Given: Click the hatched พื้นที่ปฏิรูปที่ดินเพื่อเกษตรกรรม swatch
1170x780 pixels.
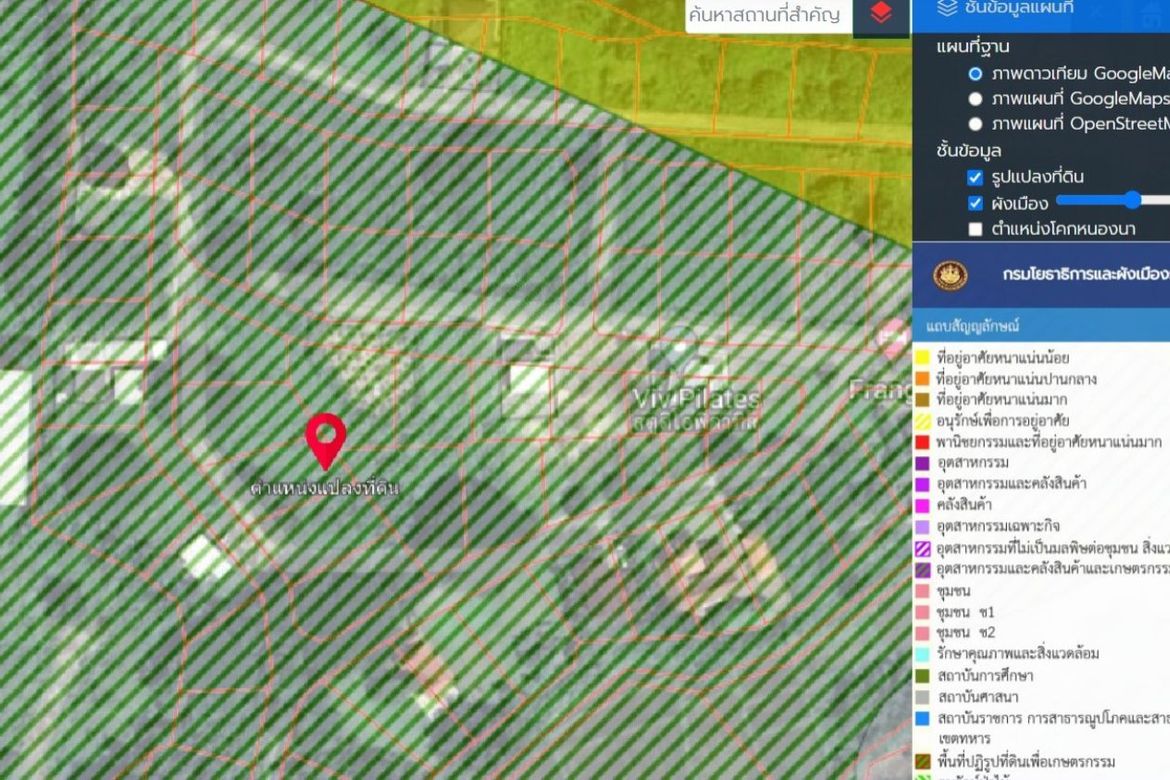Looking at the screenshot, I should [923, 761].
